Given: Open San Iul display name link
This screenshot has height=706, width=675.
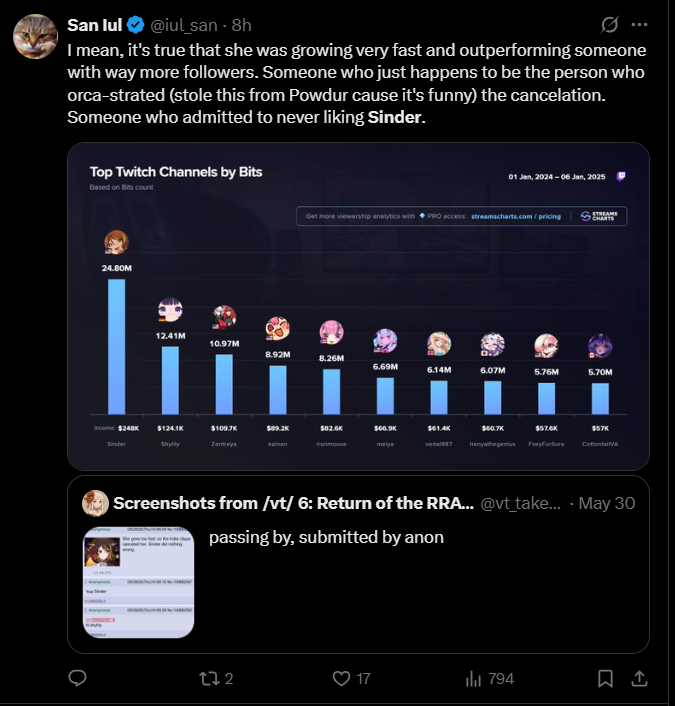Looking at the screenshot, I should (x=94, y=25).
